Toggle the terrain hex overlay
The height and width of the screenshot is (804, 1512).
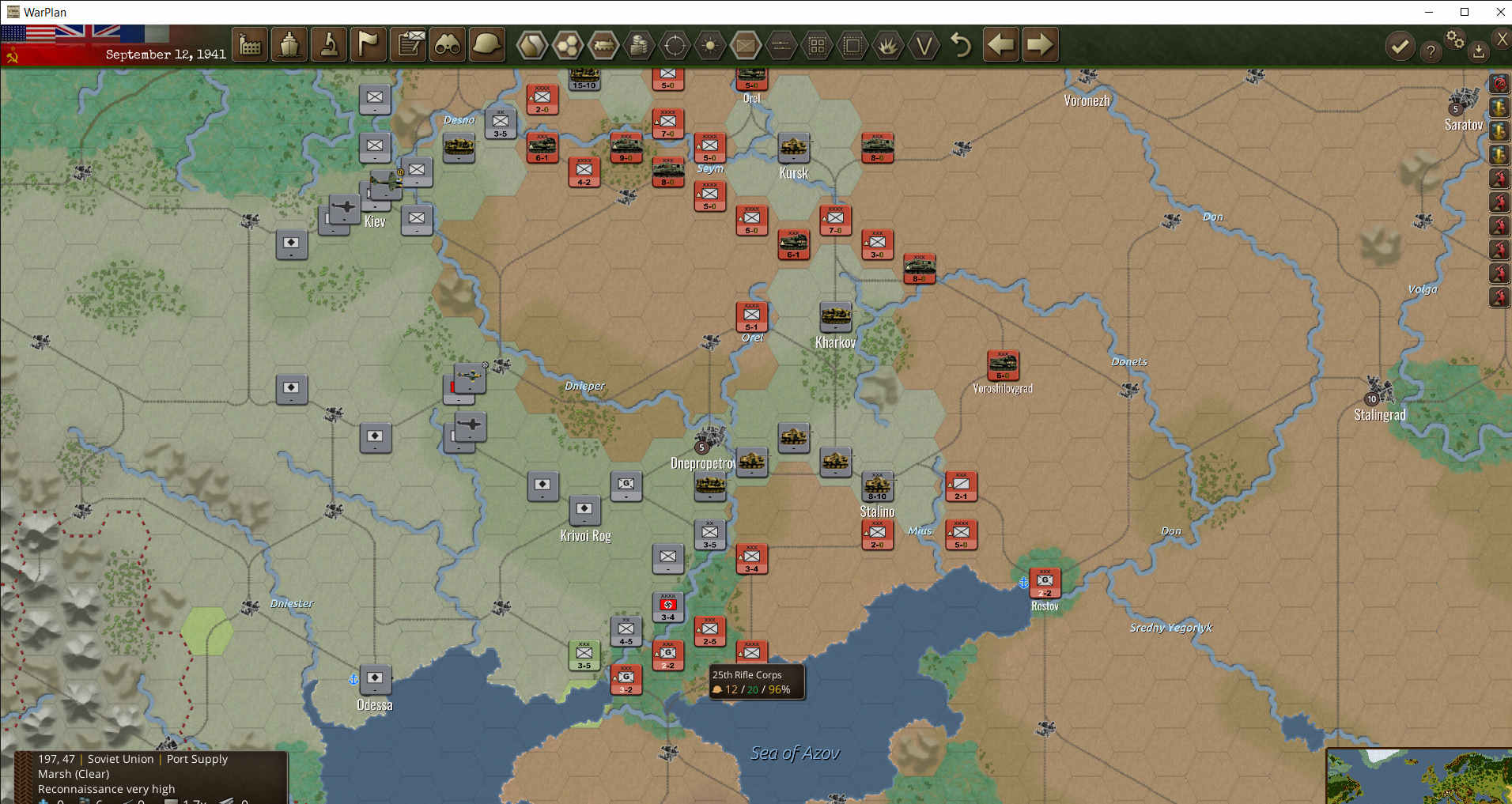click(532, 46)
